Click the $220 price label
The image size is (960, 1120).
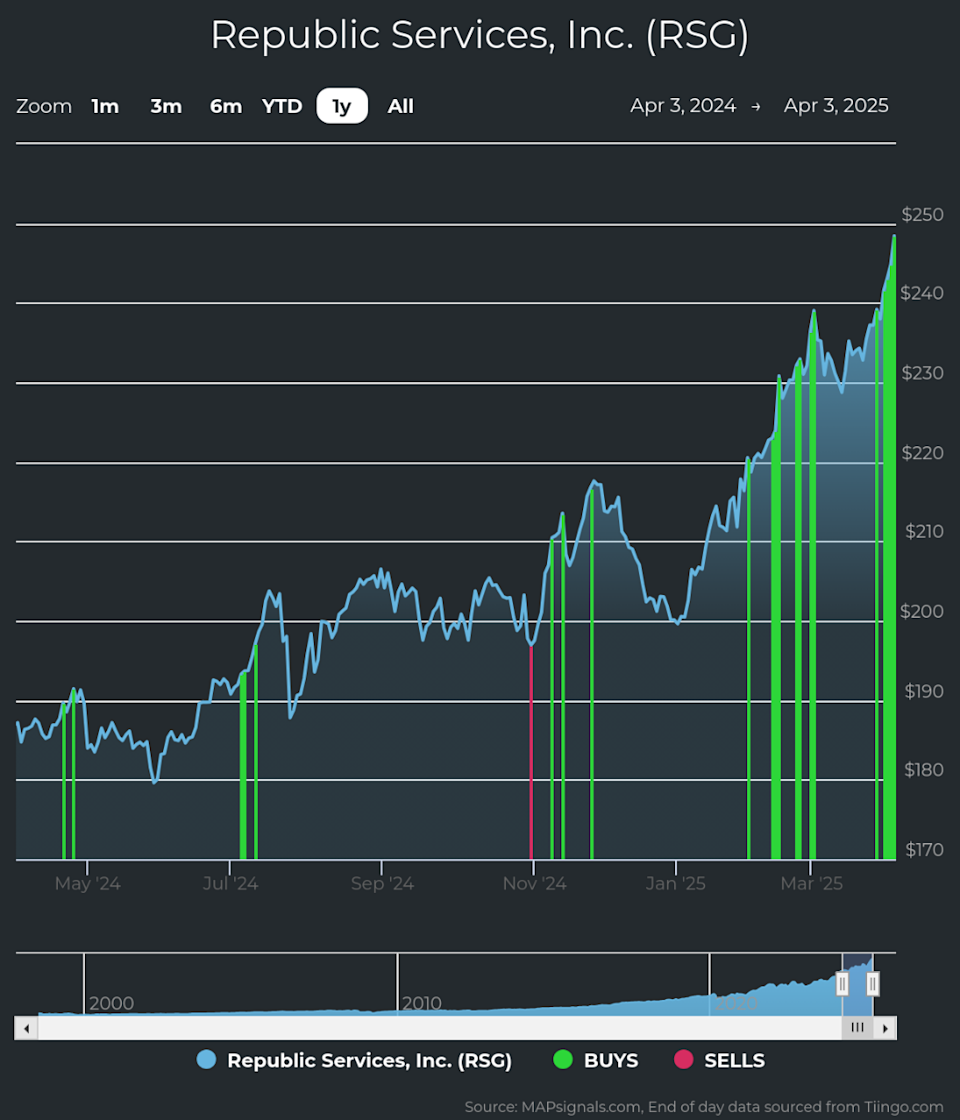pos(922,453)
